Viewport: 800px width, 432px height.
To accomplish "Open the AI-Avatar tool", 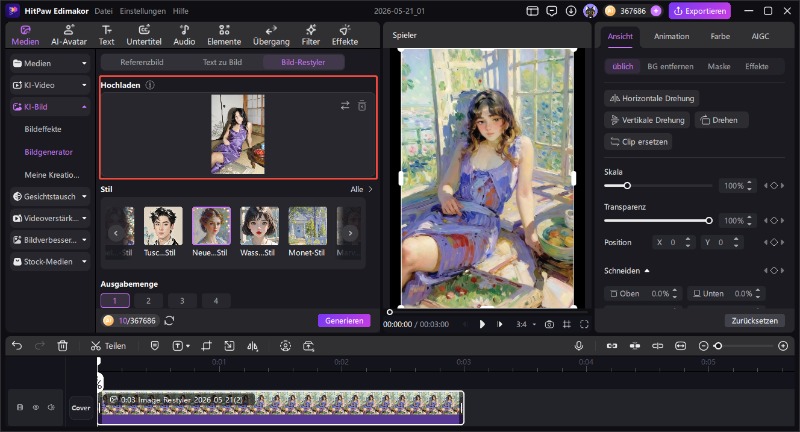I will [x=69, y=35].
